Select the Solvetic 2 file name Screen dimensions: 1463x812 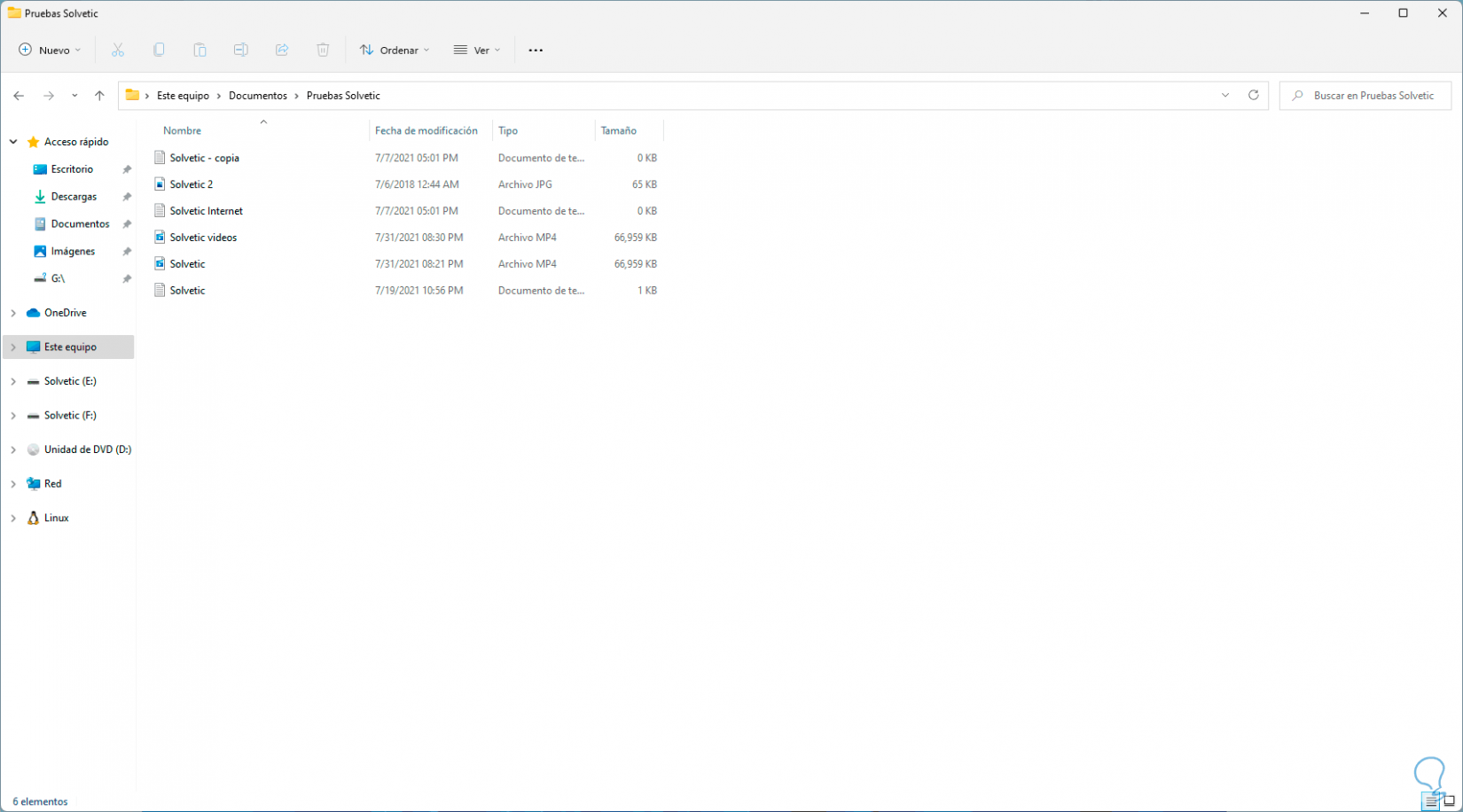[192, 184]
